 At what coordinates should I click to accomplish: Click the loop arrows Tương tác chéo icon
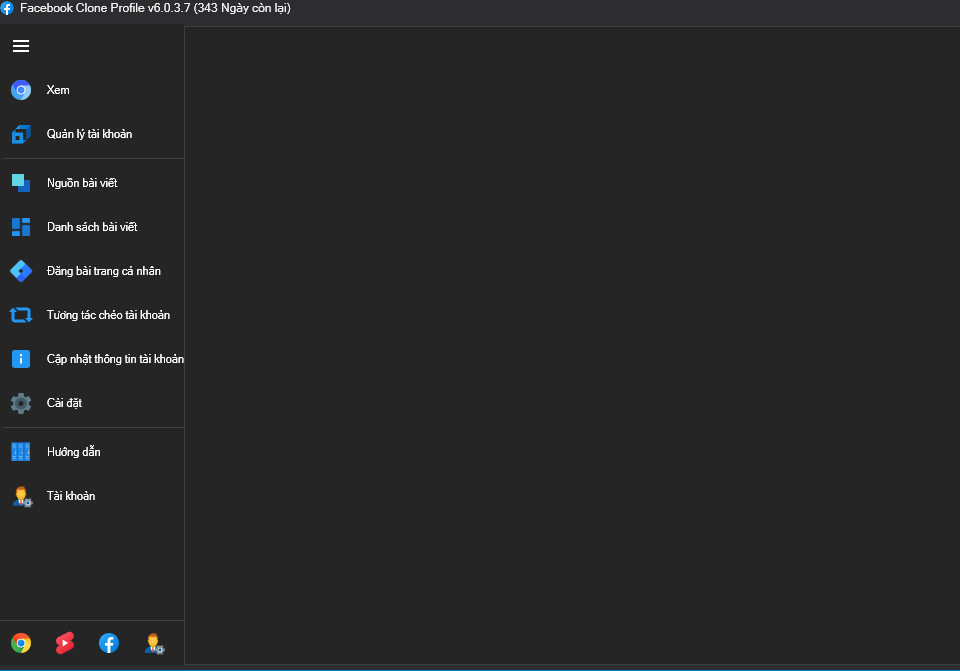point(21,315)
